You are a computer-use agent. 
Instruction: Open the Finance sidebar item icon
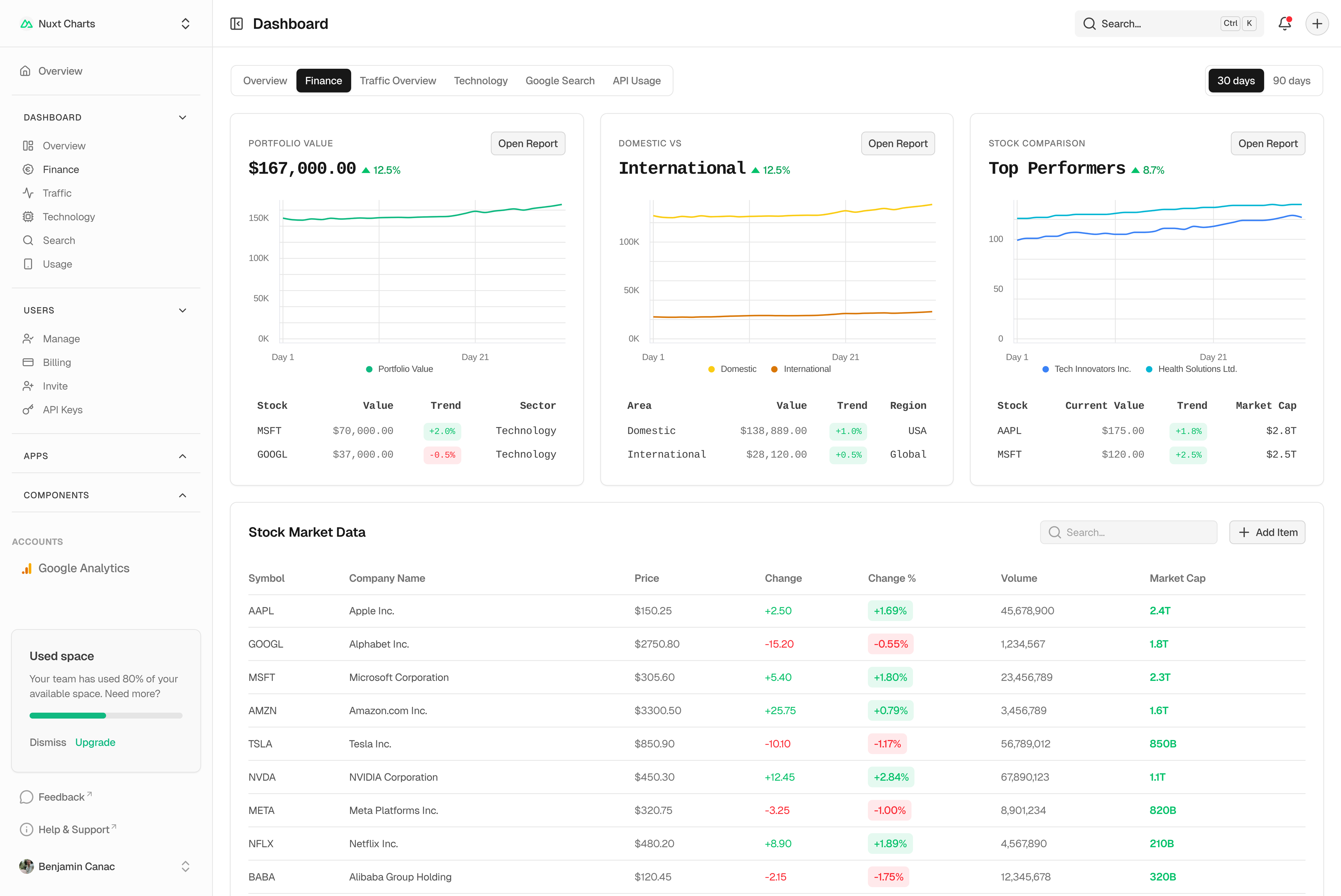(x=28, y=169)
